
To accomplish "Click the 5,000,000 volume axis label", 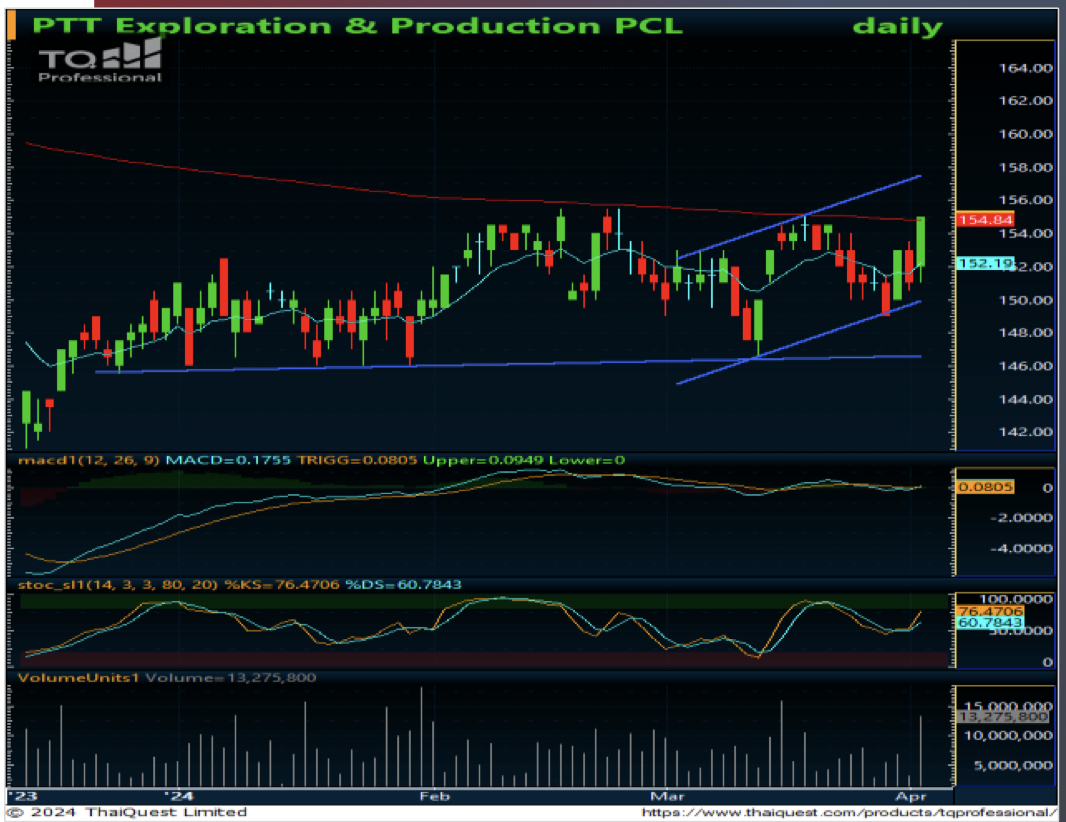I will [x=1013, y=766].
